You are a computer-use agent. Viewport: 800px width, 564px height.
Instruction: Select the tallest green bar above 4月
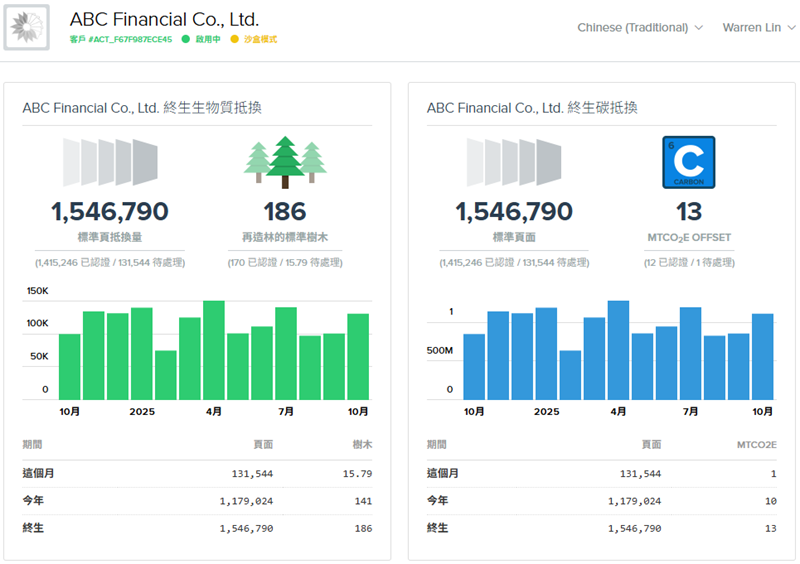tap(214, 350)
